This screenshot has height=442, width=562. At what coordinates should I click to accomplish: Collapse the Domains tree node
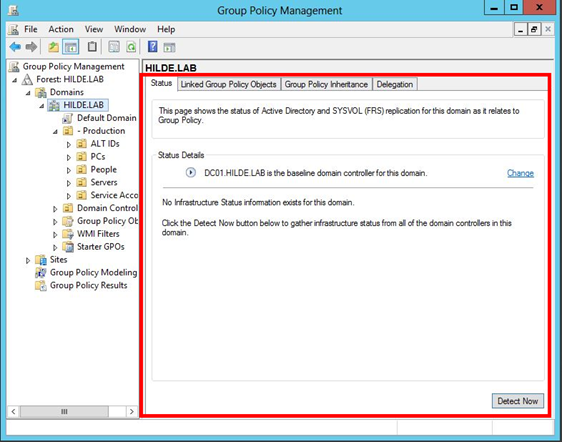pos(28,93)
